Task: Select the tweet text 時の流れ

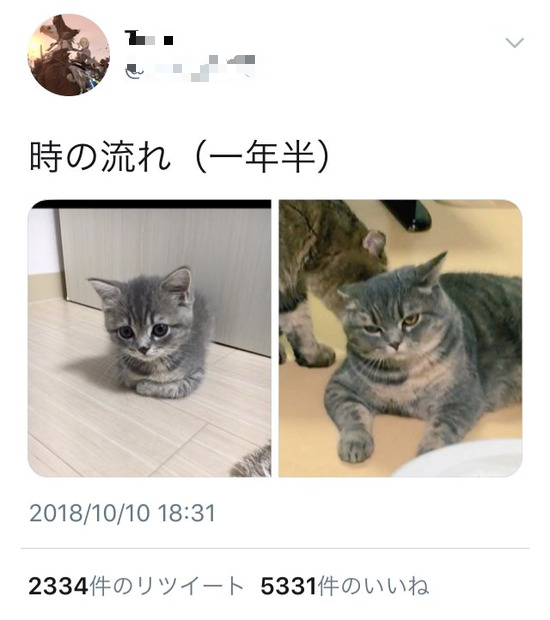Action: coord(100,157)
